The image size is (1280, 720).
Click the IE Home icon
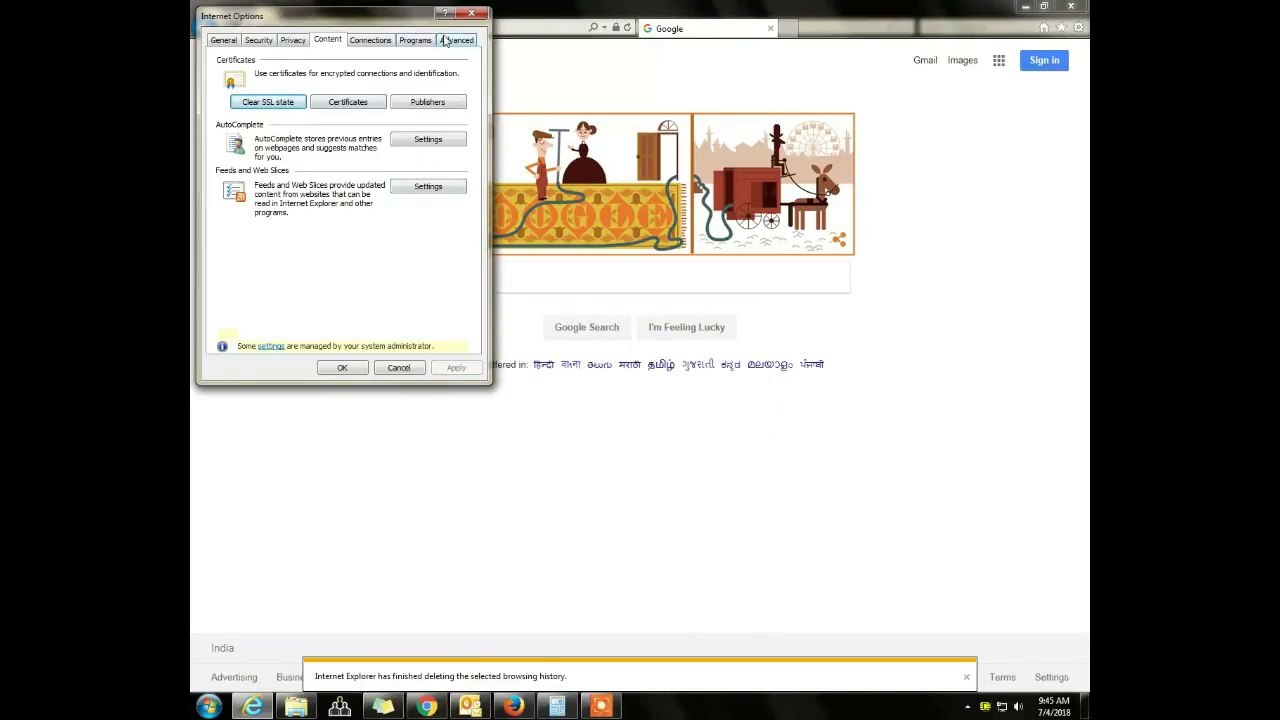(1044, 28)
